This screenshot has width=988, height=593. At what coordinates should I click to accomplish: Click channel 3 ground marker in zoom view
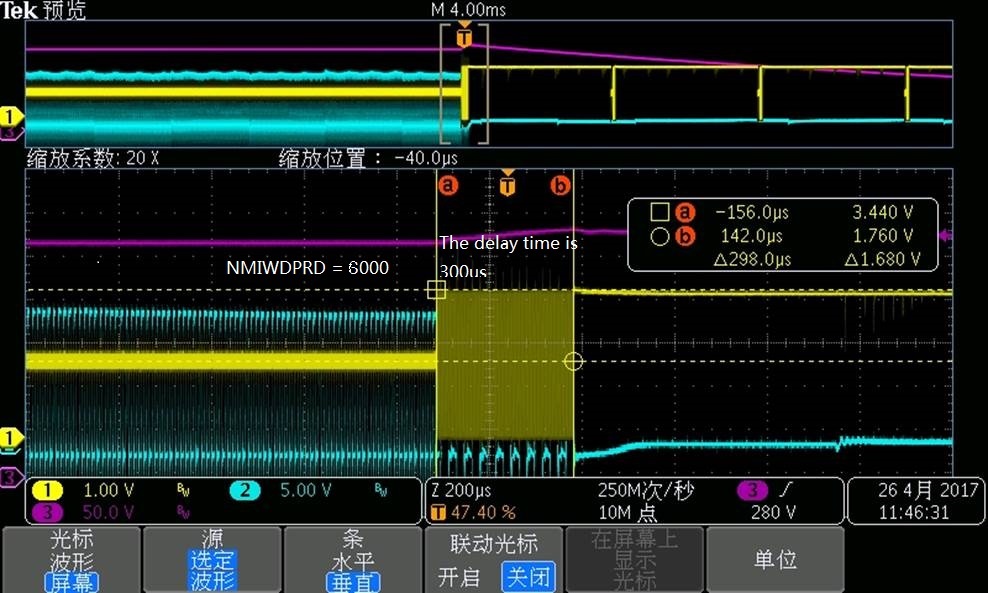click(10, 477)
